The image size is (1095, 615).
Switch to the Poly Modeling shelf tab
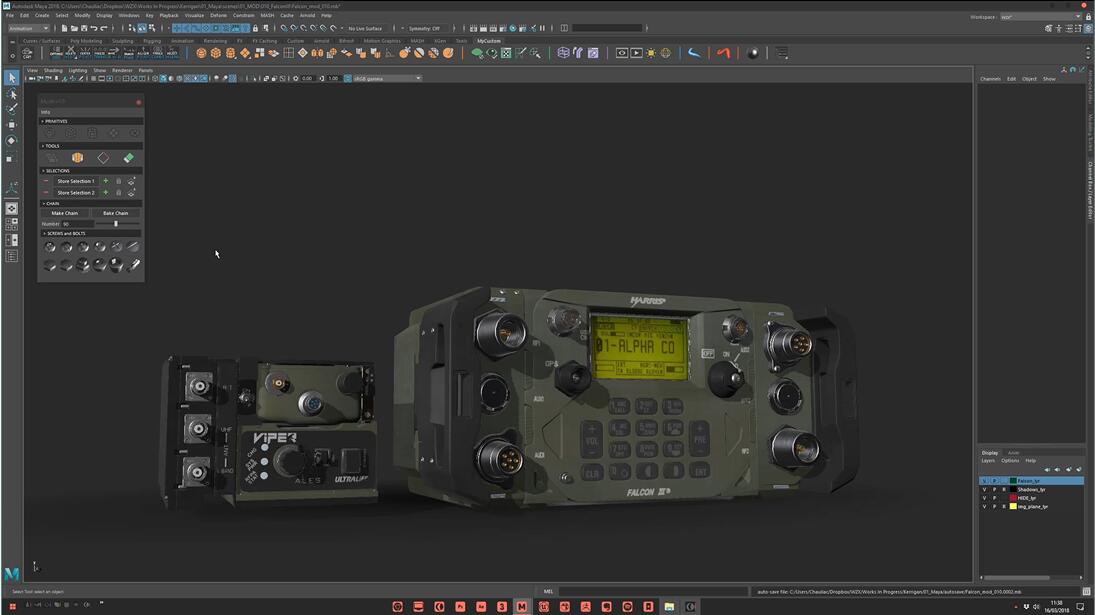pyautogui.click(x=87, y=41)
